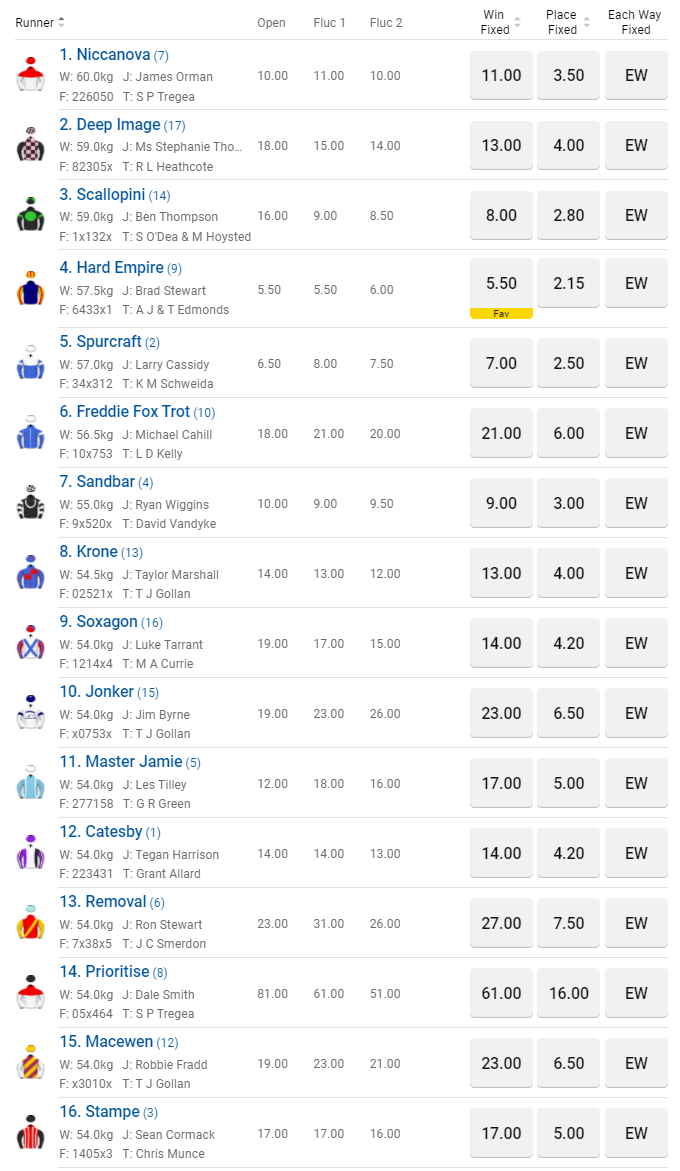The height and width of the screenshot is (1171, 680).
Task: Click Deep Image's checkered silks icon
Action: click(x=31, y=146)
